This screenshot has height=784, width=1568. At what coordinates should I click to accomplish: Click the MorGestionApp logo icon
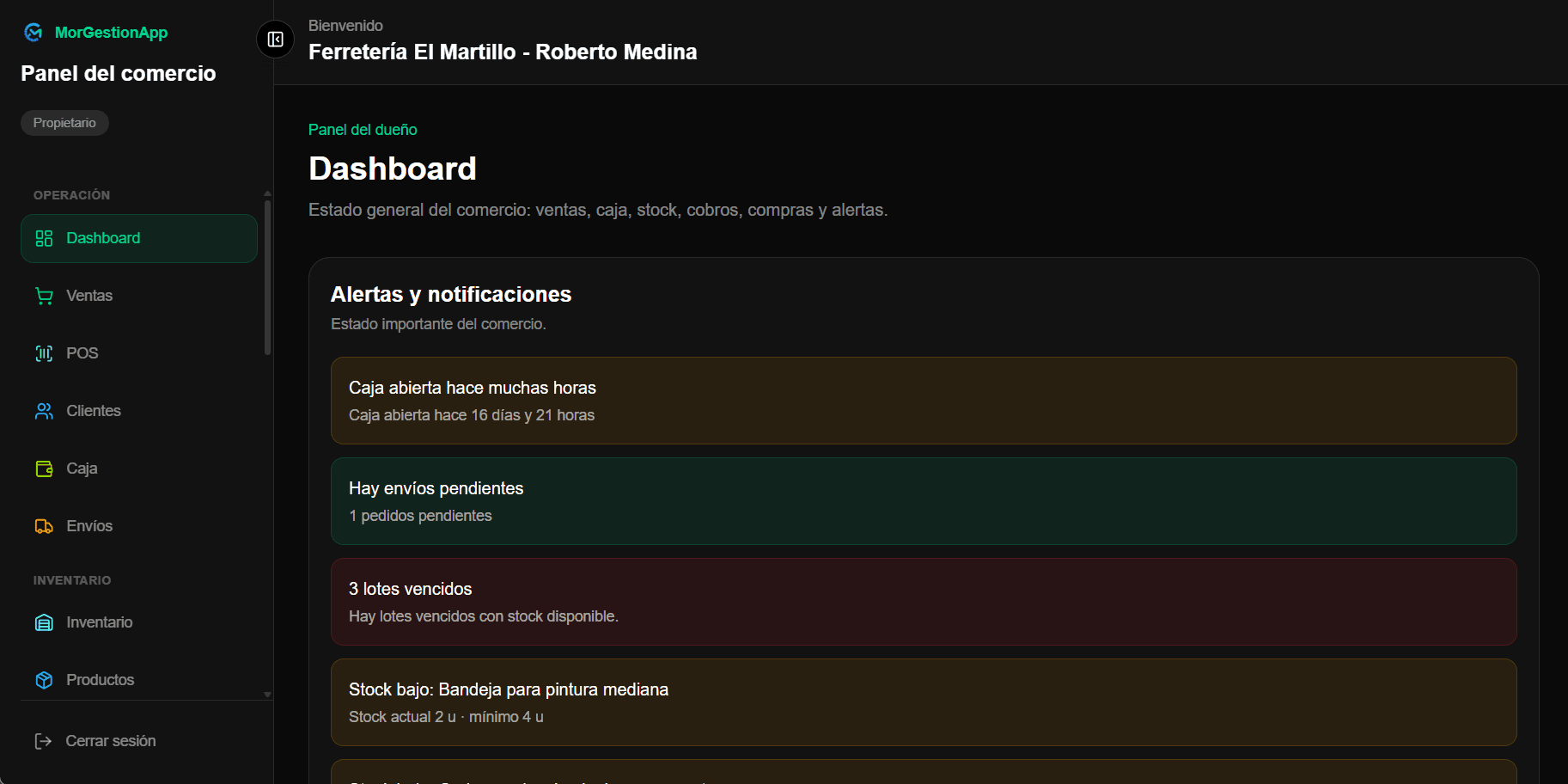pos(34,33)
